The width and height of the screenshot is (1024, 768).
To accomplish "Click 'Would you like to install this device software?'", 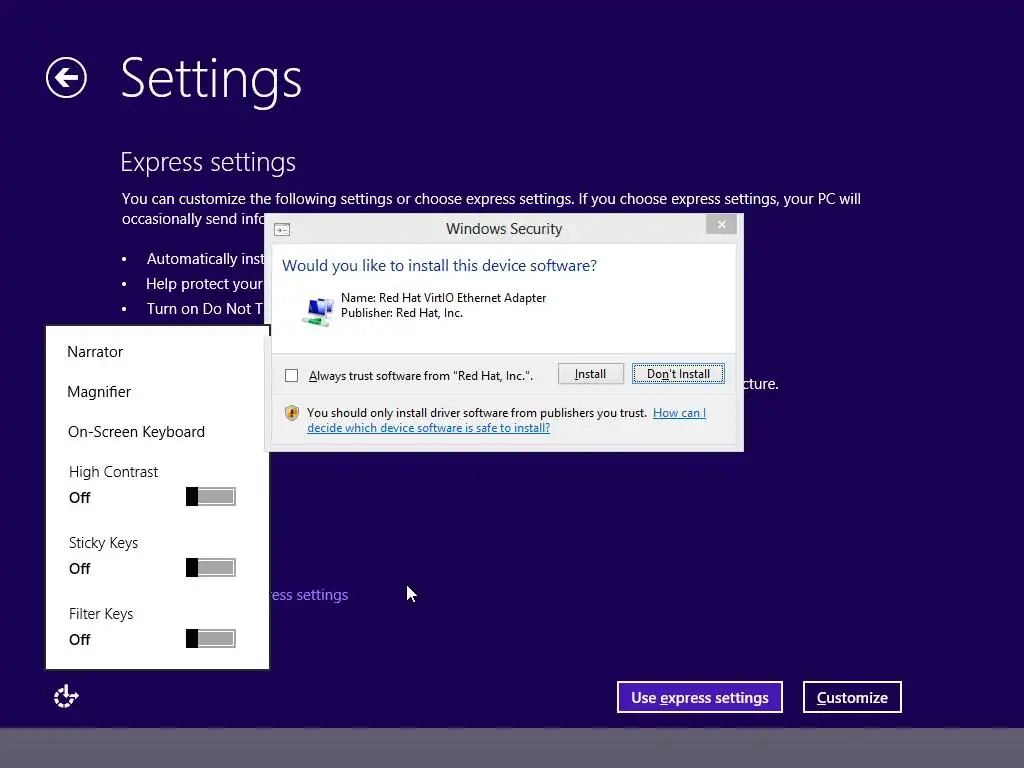I will tap(440, 266).
